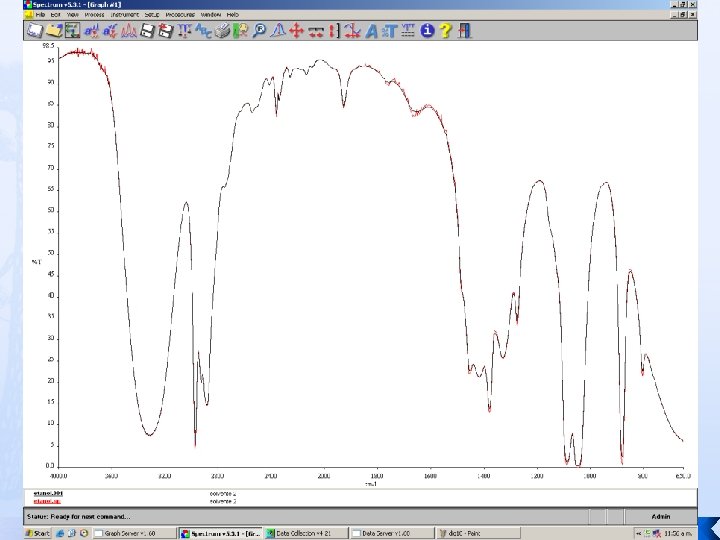Switch to Data Collection taskbar window

click(x=306, y=533)
